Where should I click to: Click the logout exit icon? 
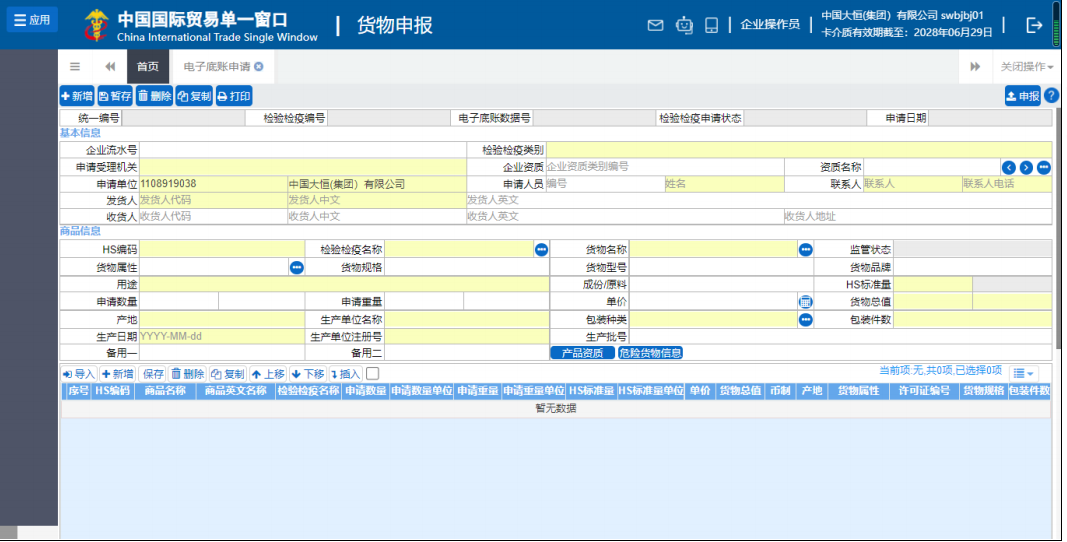(x=1034, y=25)
